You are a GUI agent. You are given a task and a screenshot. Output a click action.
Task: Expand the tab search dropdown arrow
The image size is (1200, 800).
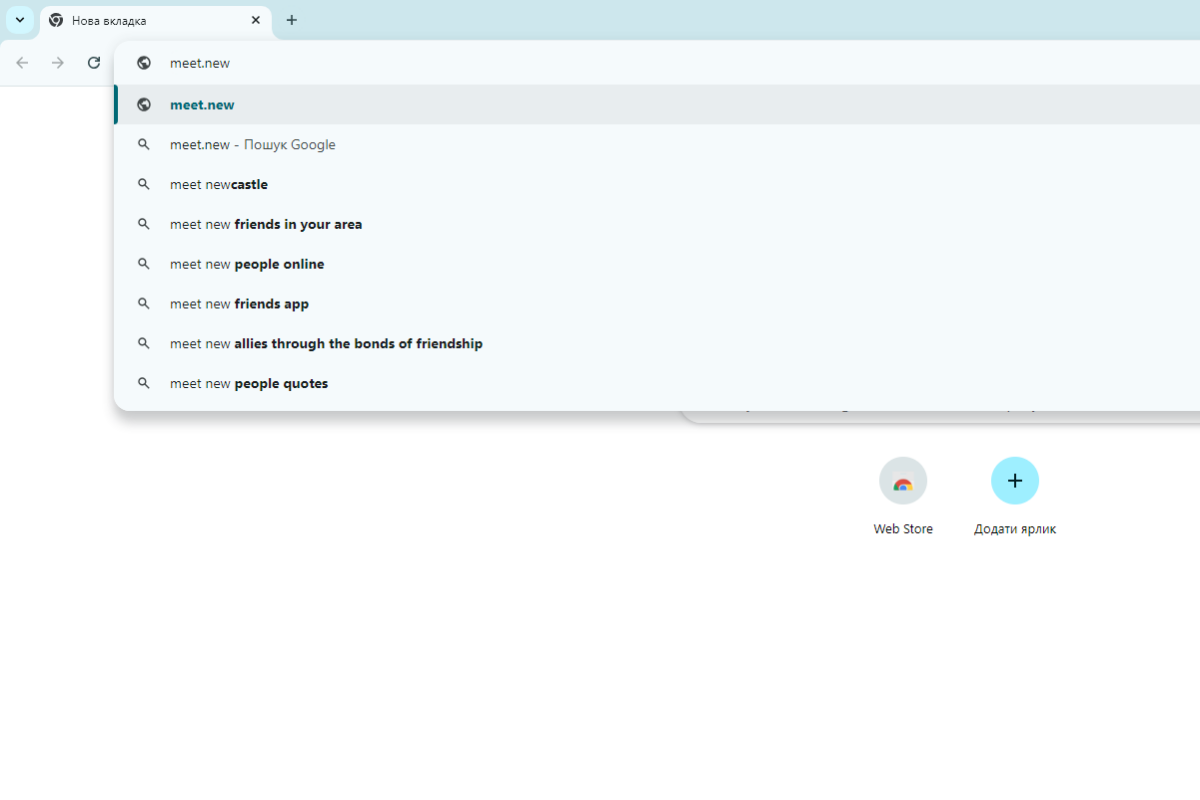[19, 20]
